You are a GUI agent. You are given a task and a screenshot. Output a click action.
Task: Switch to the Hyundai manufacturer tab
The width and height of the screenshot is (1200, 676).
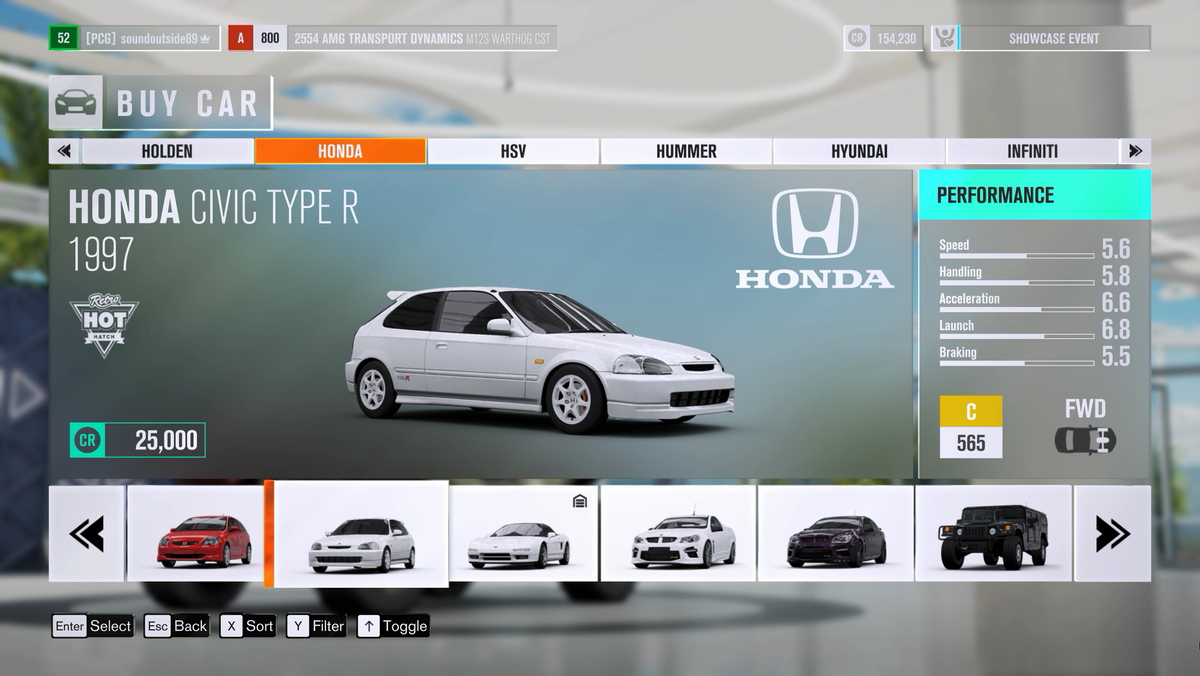pyautogui.click(x=860, y=151)
